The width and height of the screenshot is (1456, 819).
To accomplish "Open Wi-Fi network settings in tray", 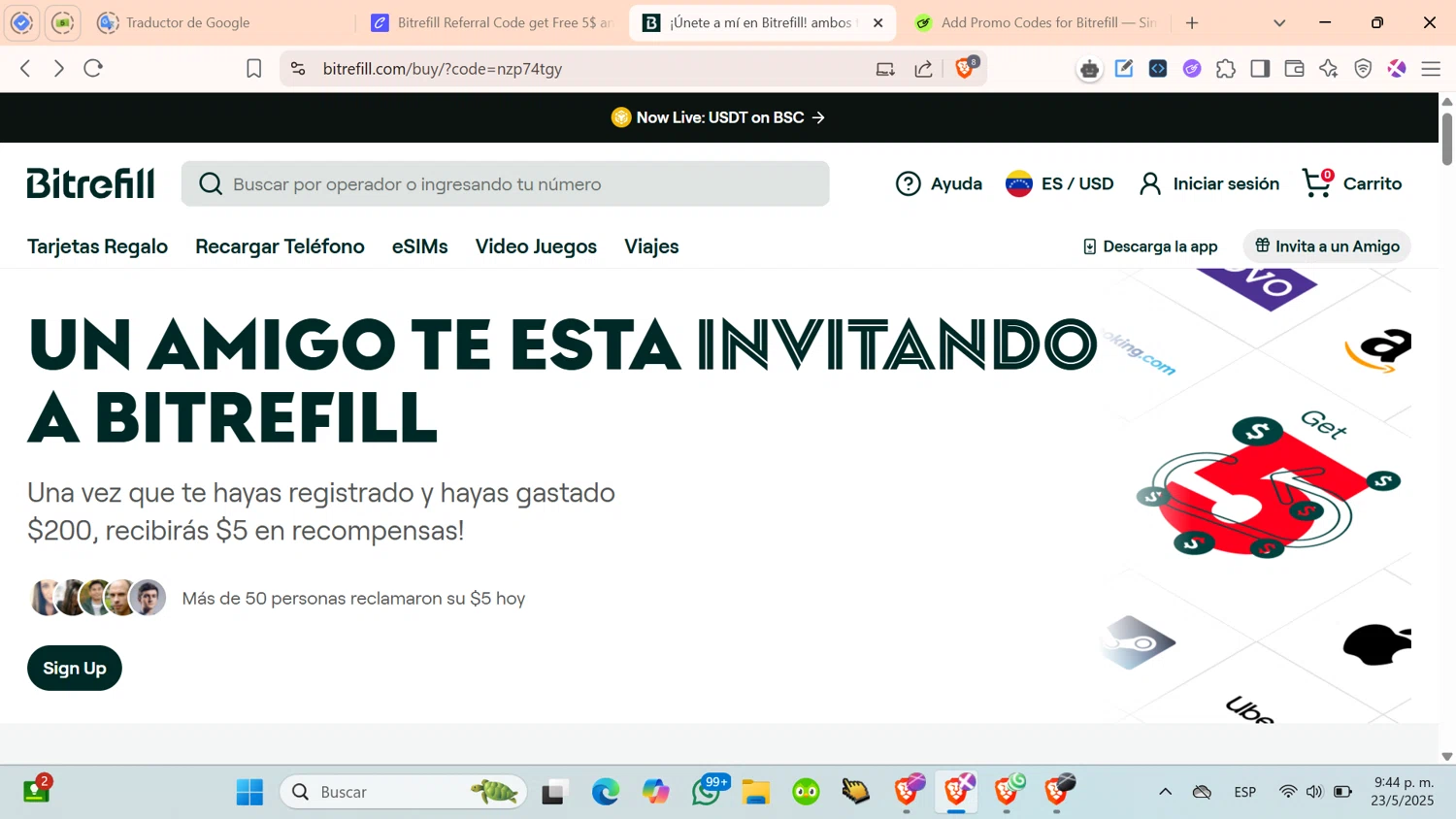I will [x=1288, y=792].
